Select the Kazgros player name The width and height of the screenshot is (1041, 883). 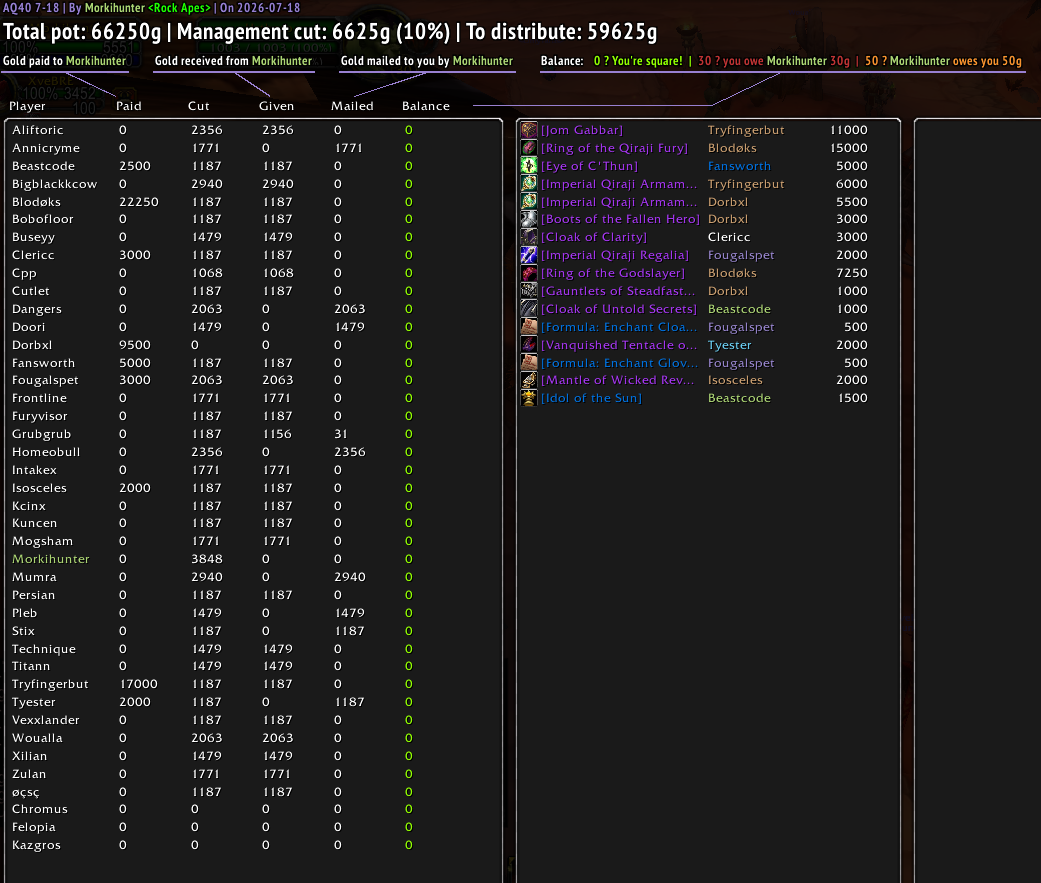pos(36,844)
